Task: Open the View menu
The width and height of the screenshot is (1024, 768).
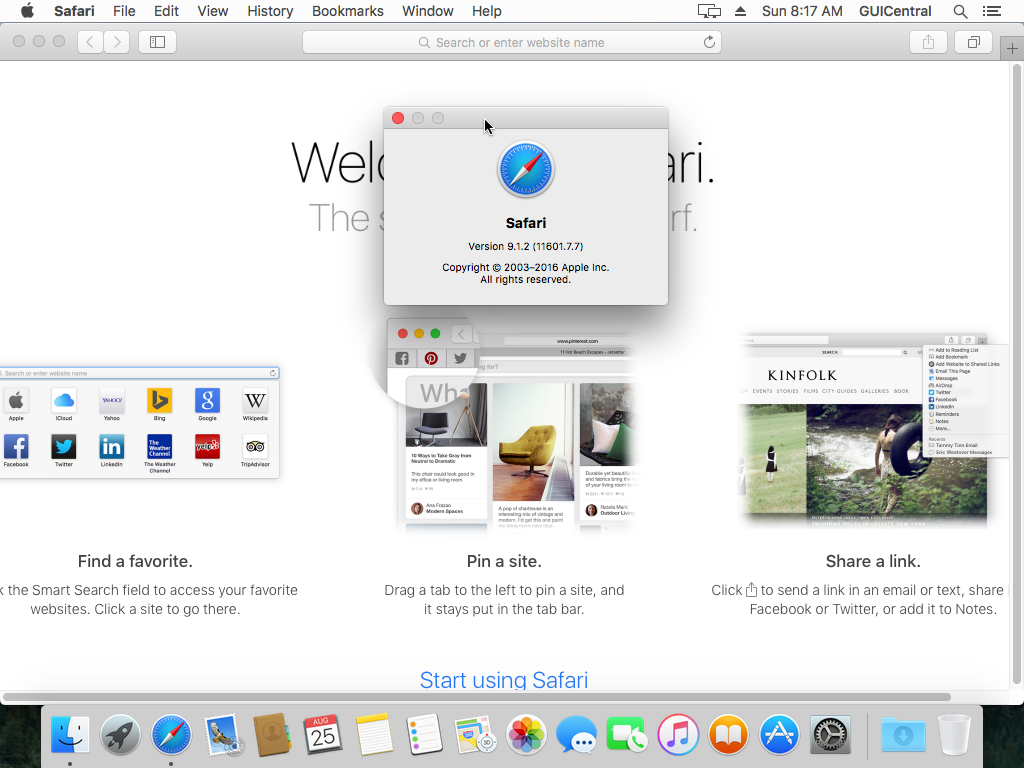Action: (212, 11)
